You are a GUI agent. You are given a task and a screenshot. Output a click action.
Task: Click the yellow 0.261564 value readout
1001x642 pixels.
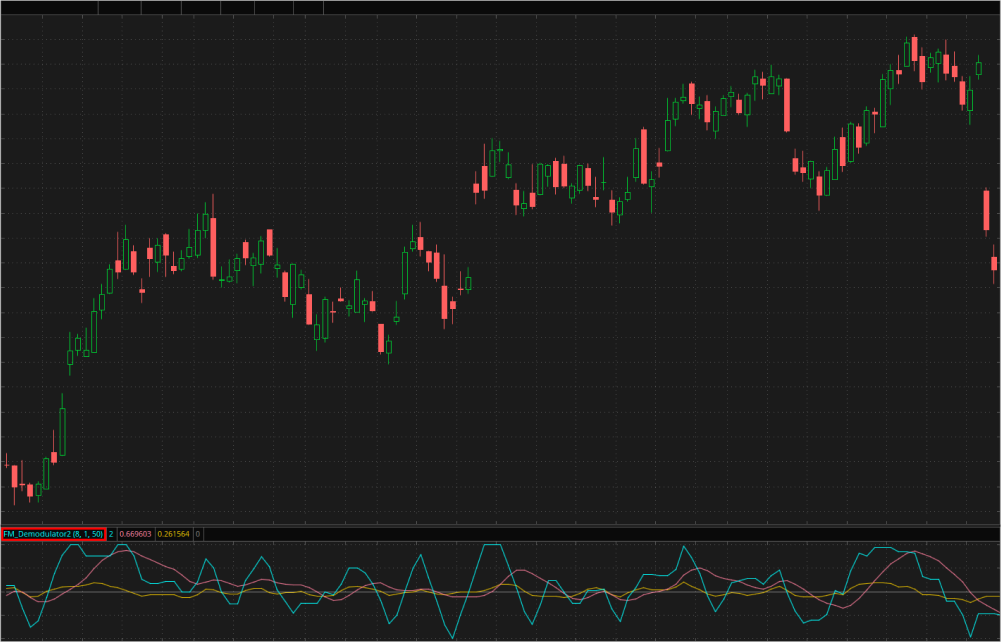click(173, 534)
